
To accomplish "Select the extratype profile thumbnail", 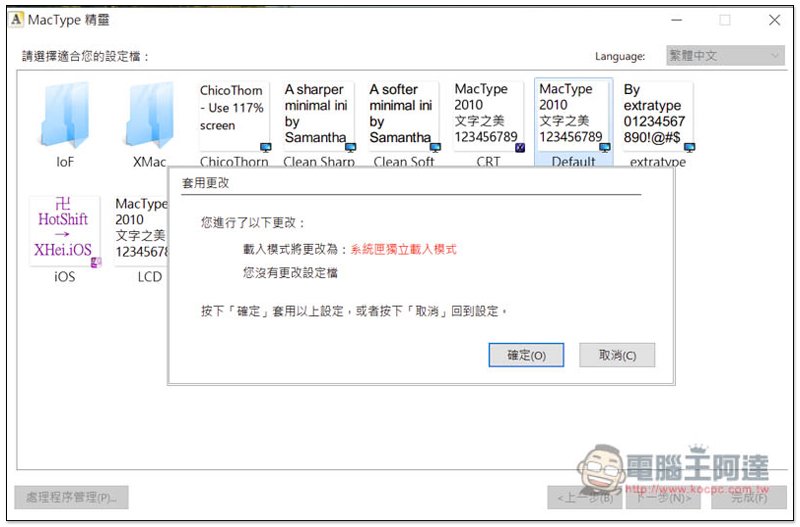I will click(x=658, y=116).
